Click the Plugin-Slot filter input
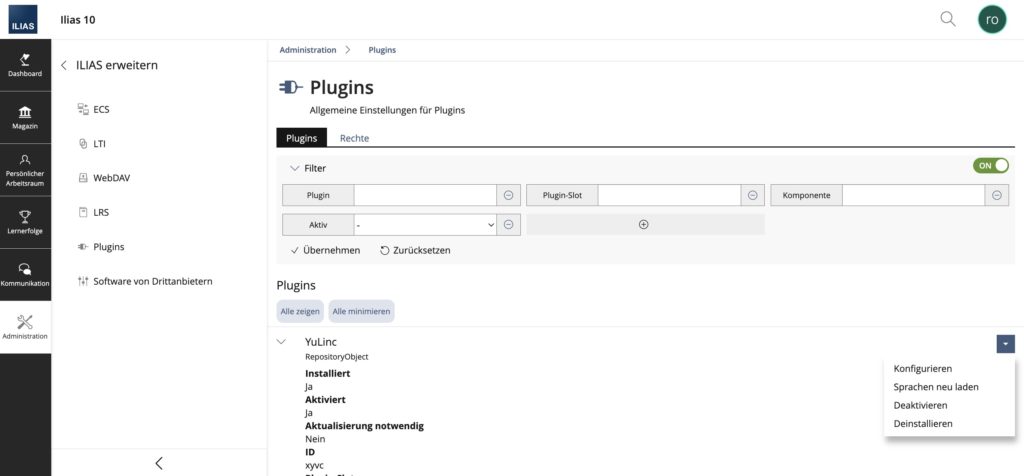Viewport: 1024px width, 476px height. click(x=669, y=196)
